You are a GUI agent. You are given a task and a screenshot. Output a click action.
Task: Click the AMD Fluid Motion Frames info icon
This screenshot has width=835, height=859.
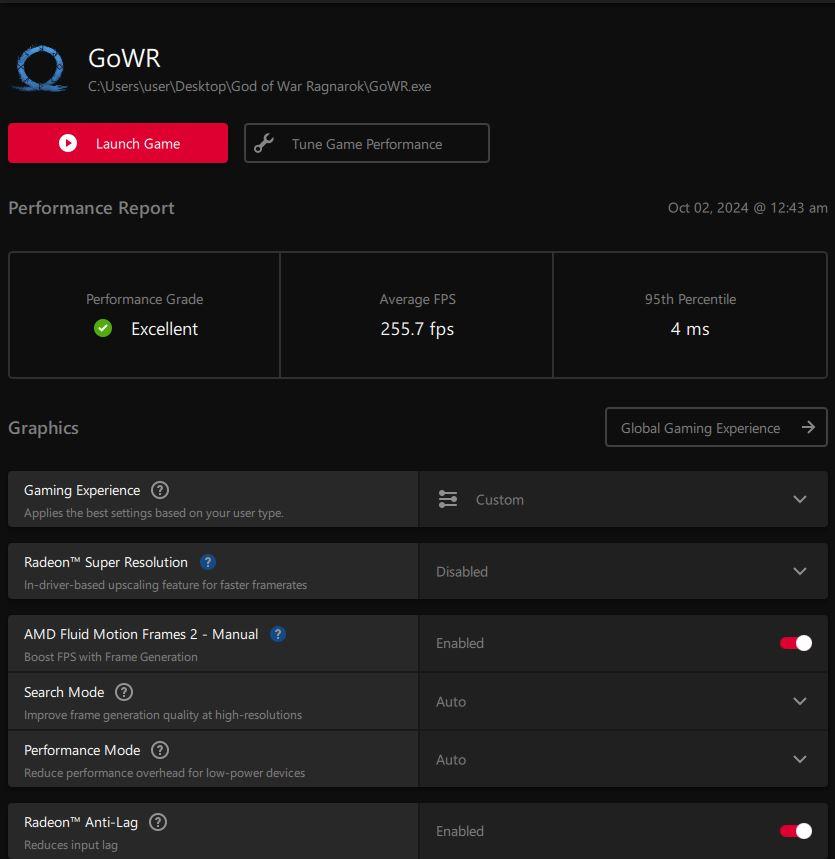(278, 634)
